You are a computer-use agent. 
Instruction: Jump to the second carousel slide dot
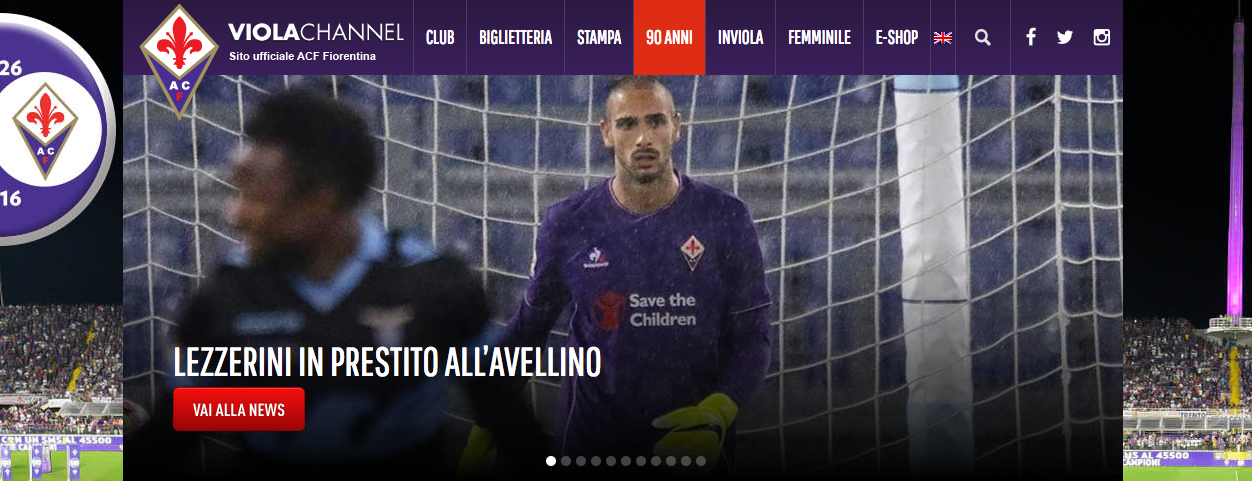coord(566,461)
